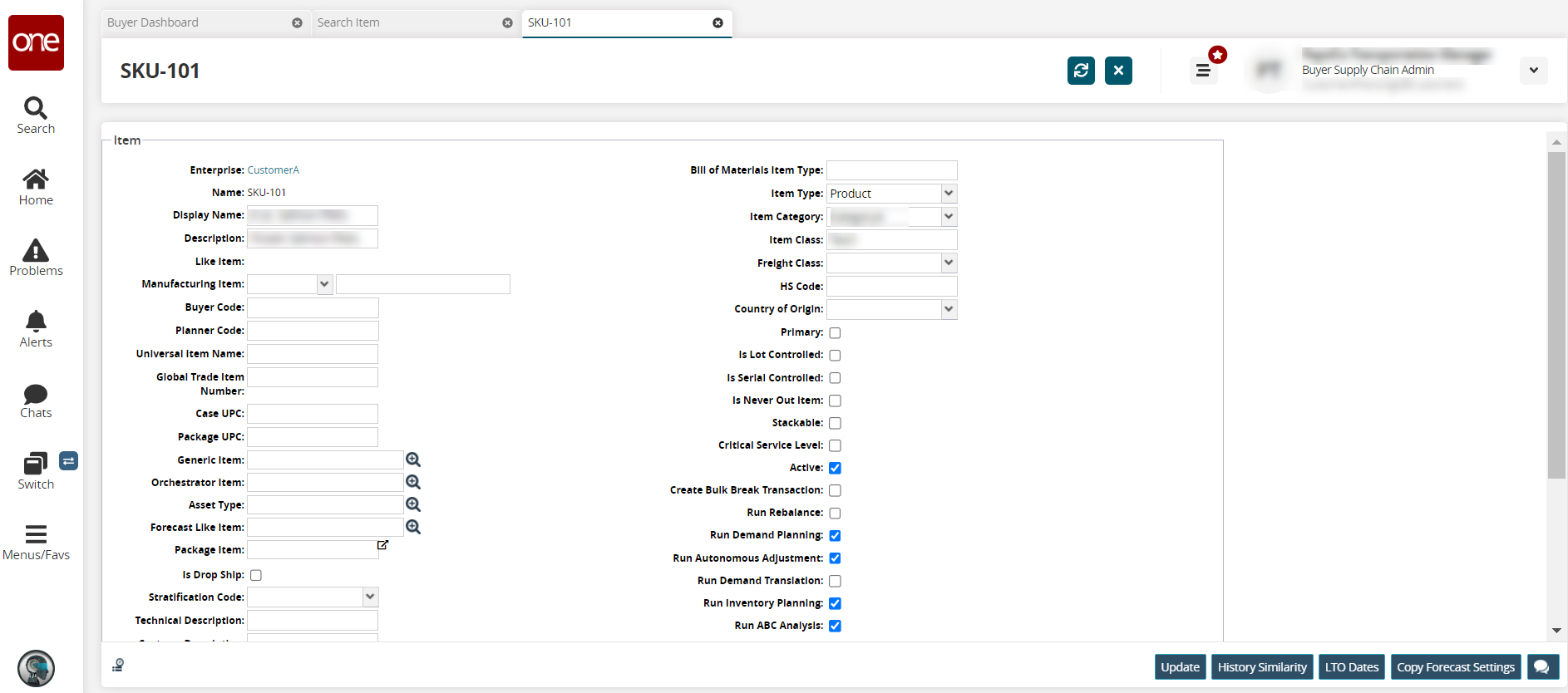
Task: Click the Switch toggle arrows badge
Action: pyautogui.click(x=69, y=460)
